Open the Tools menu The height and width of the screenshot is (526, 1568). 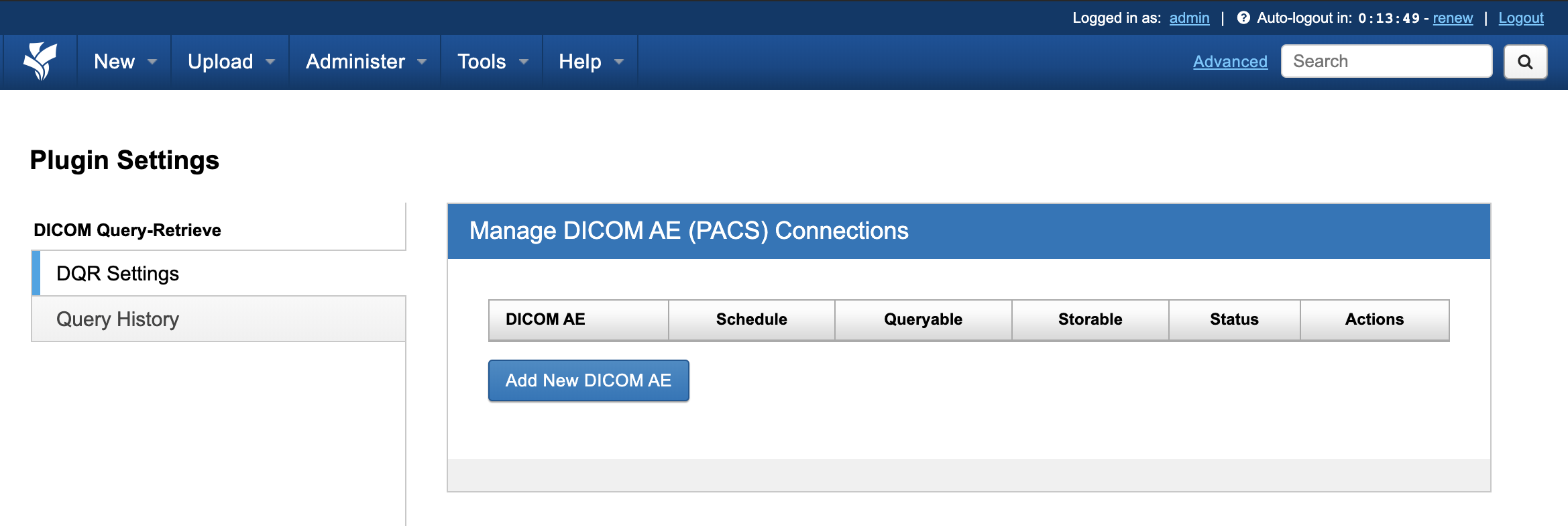(x=492, y=62)
